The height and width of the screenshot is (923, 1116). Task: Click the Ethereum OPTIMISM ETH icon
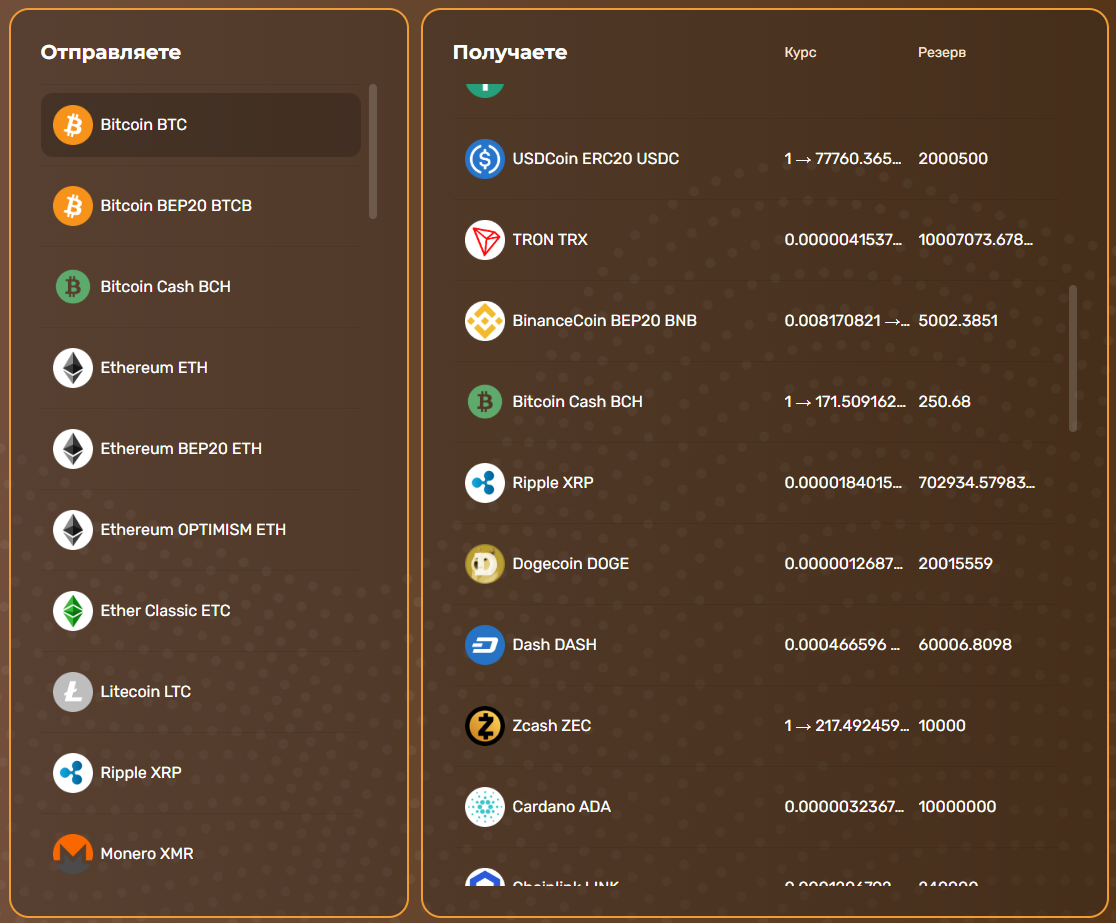[73, 530]
